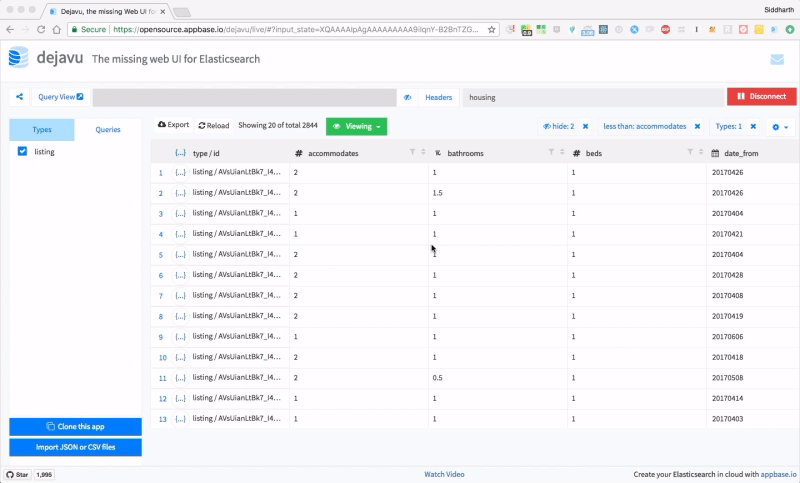Open the Watch Video link

[444, 474]
